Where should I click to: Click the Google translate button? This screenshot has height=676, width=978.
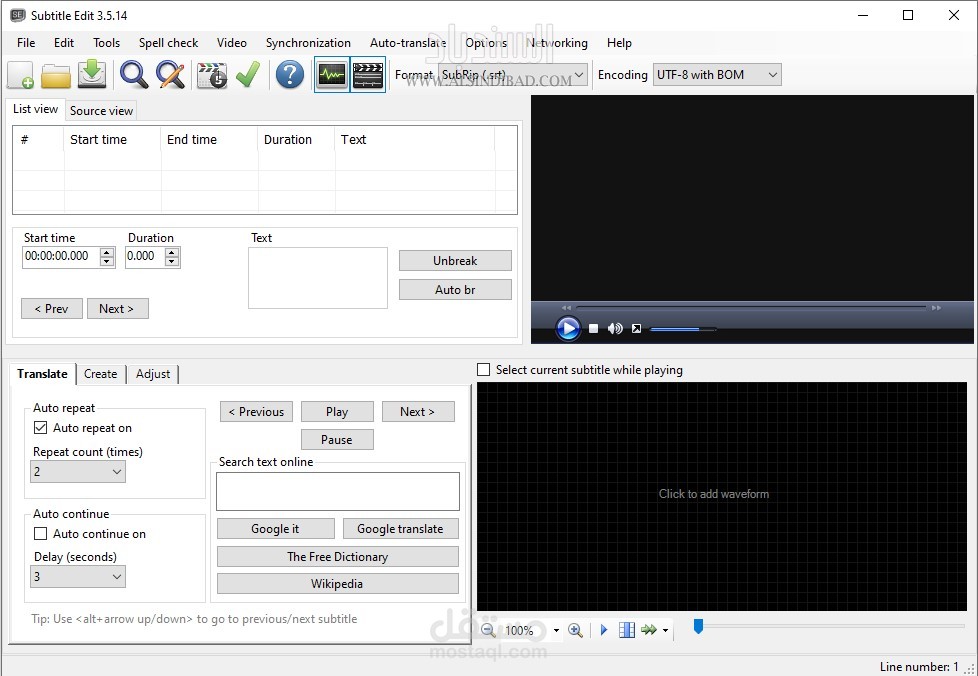coord(400,528)
